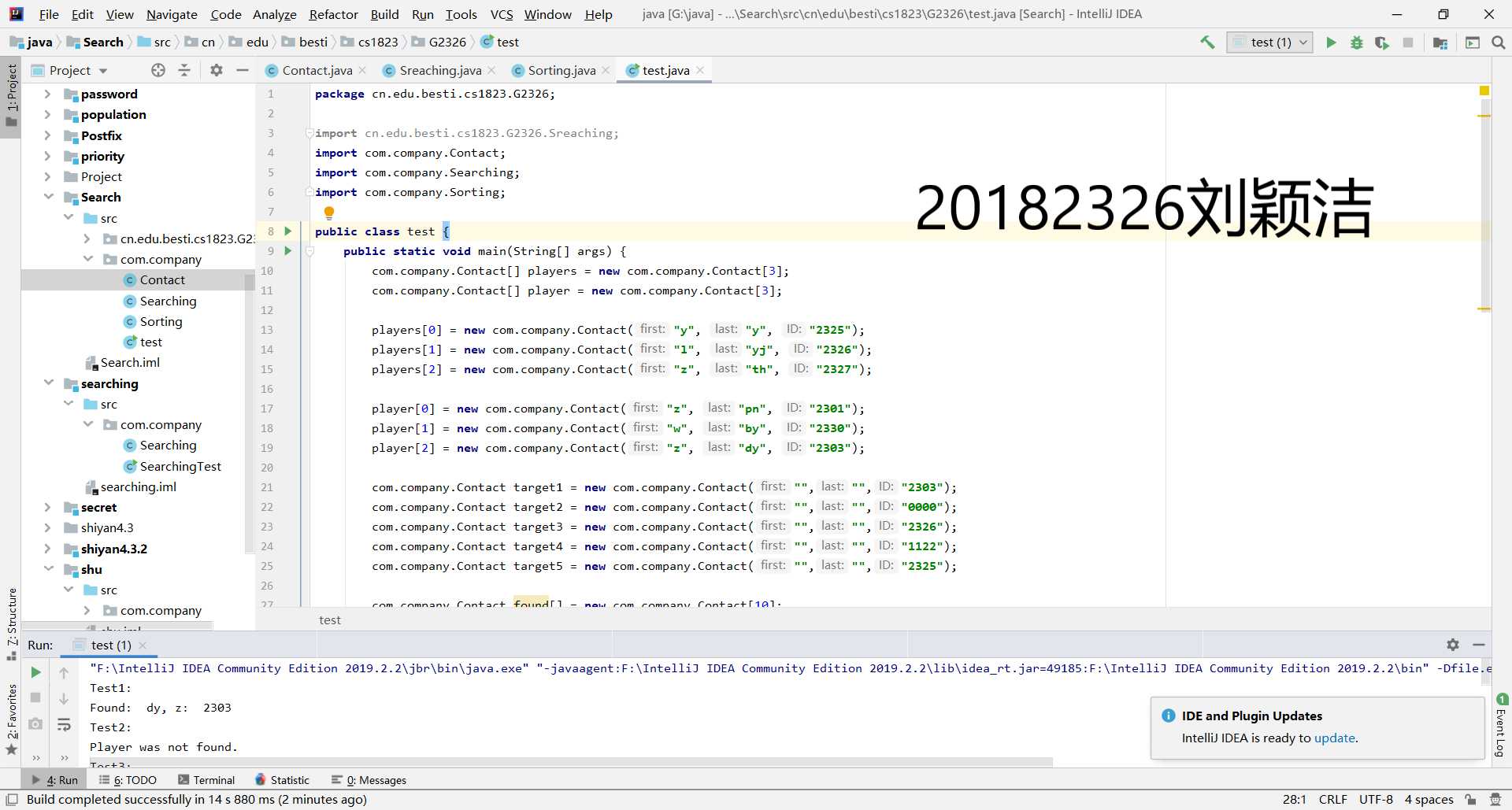1512x810 pixels.
Task: Switch to Sorting.java editor tab
Action: tap(561, 70)
